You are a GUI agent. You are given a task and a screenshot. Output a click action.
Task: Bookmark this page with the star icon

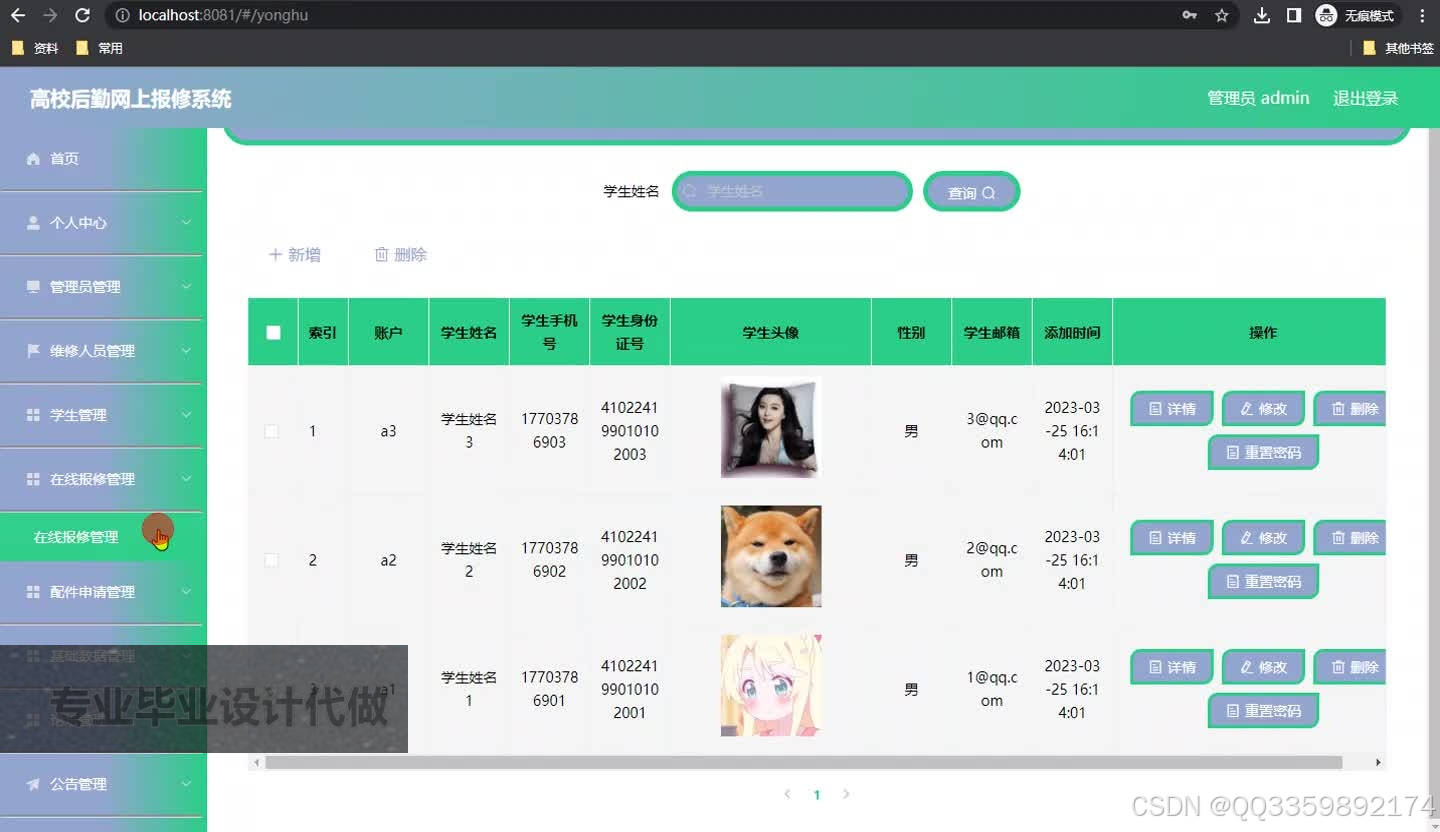pyautogui.click(x=1221, y=15)
